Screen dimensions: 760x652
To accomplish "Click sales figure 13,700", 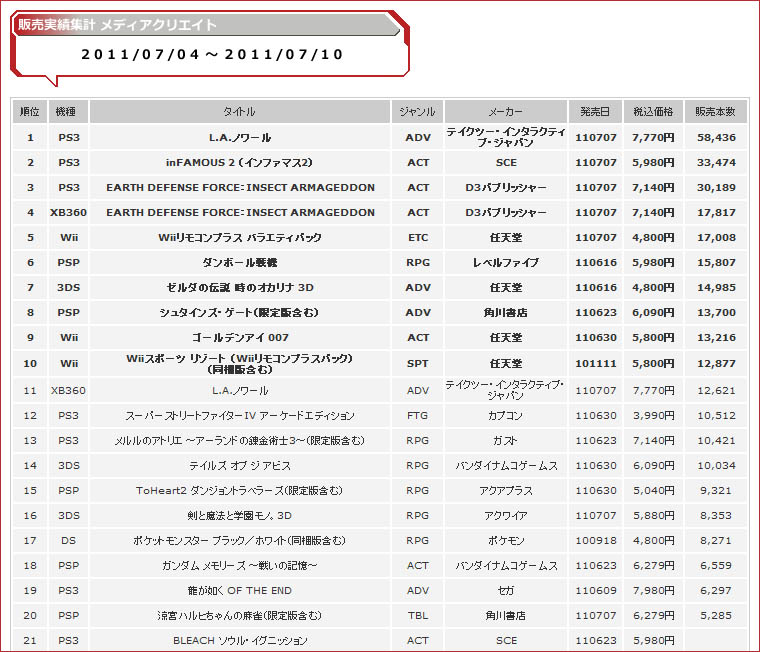I will [716, 313].
